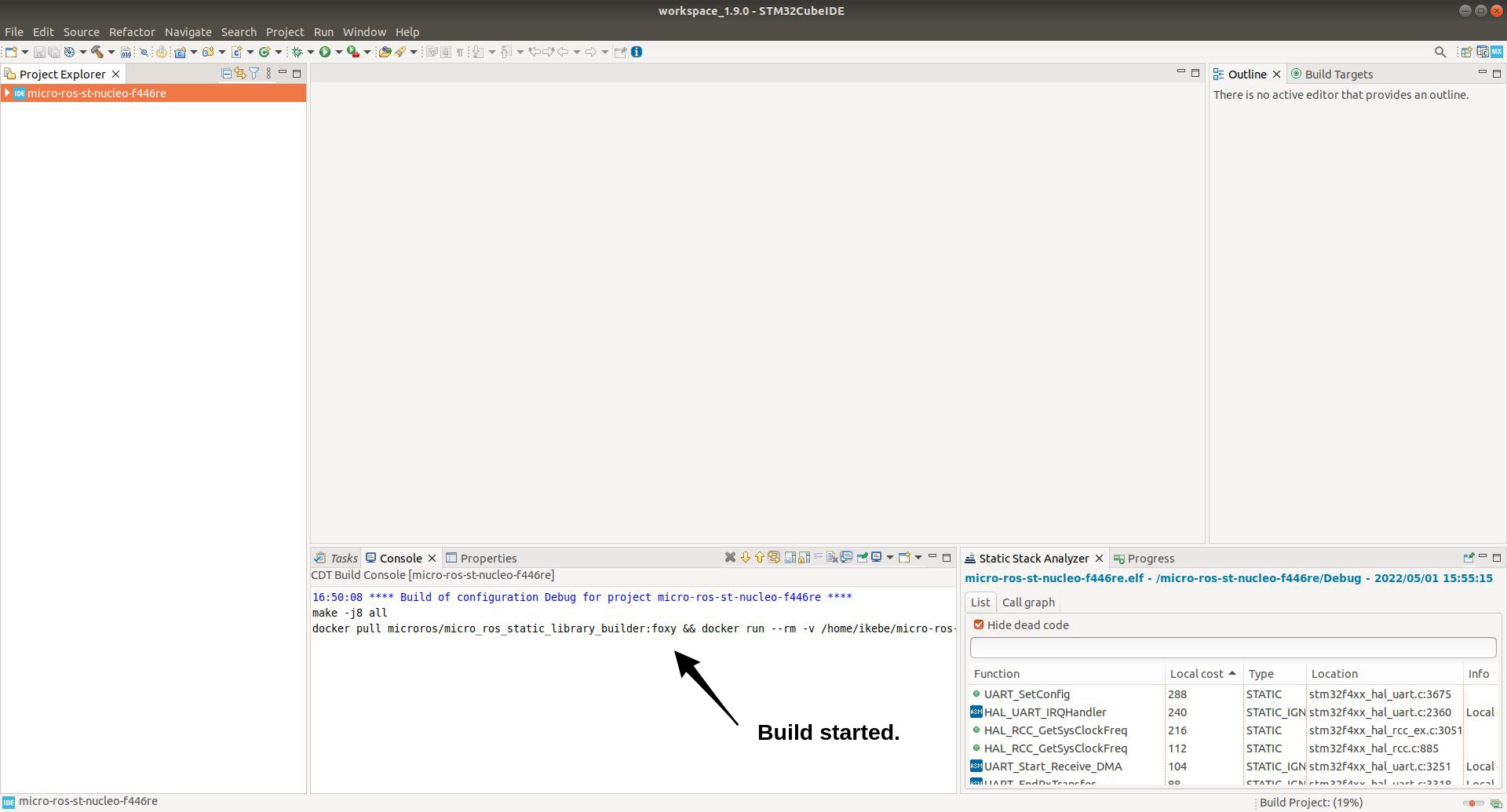
Task: Select the micro-ros-st-nucleo-f446re project row
Action: pos(153,93)
